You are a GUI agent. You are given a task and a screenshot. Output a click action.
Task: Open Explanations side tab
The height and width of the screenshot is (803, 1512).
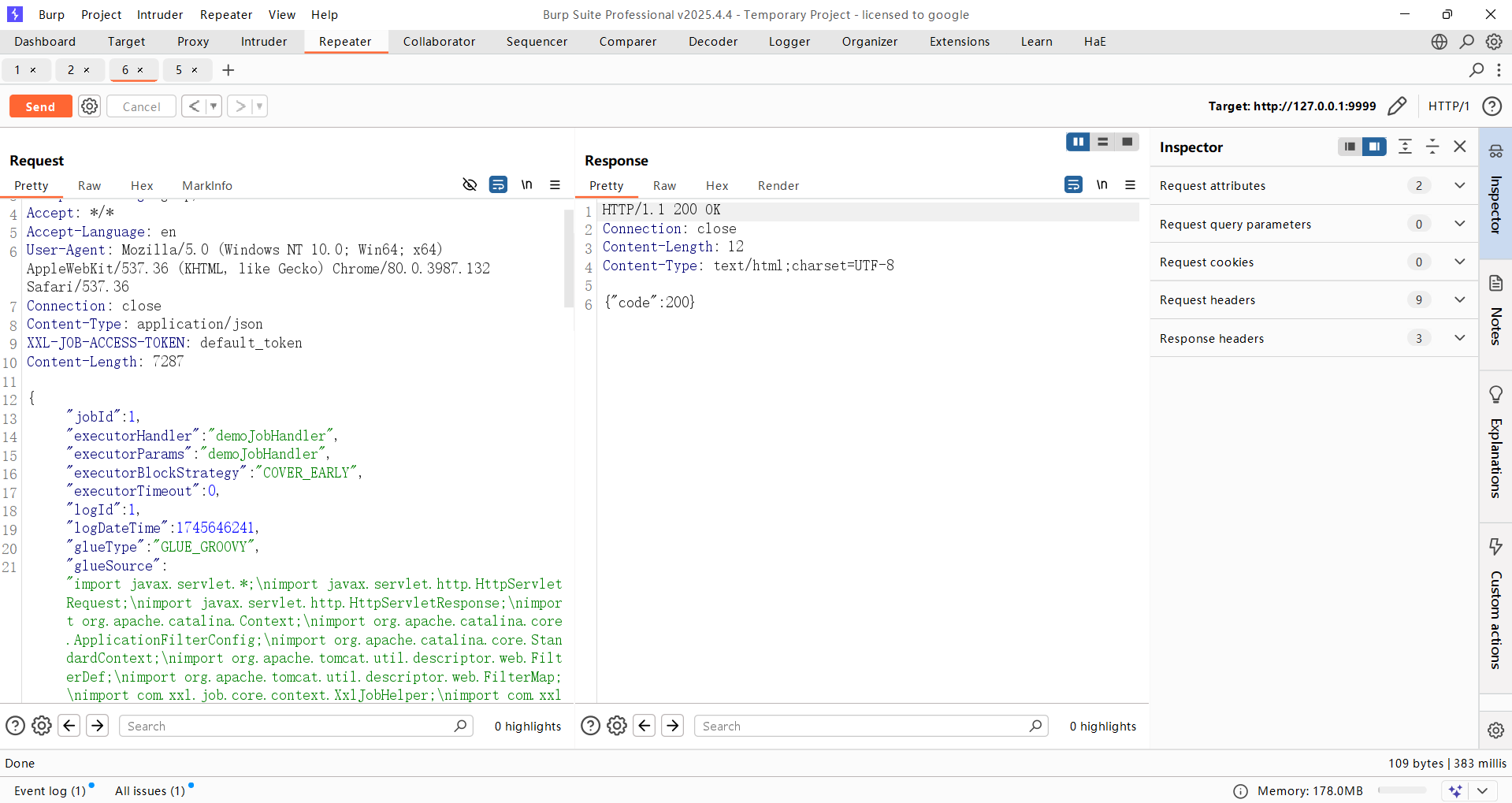(x=1495, y=445)
